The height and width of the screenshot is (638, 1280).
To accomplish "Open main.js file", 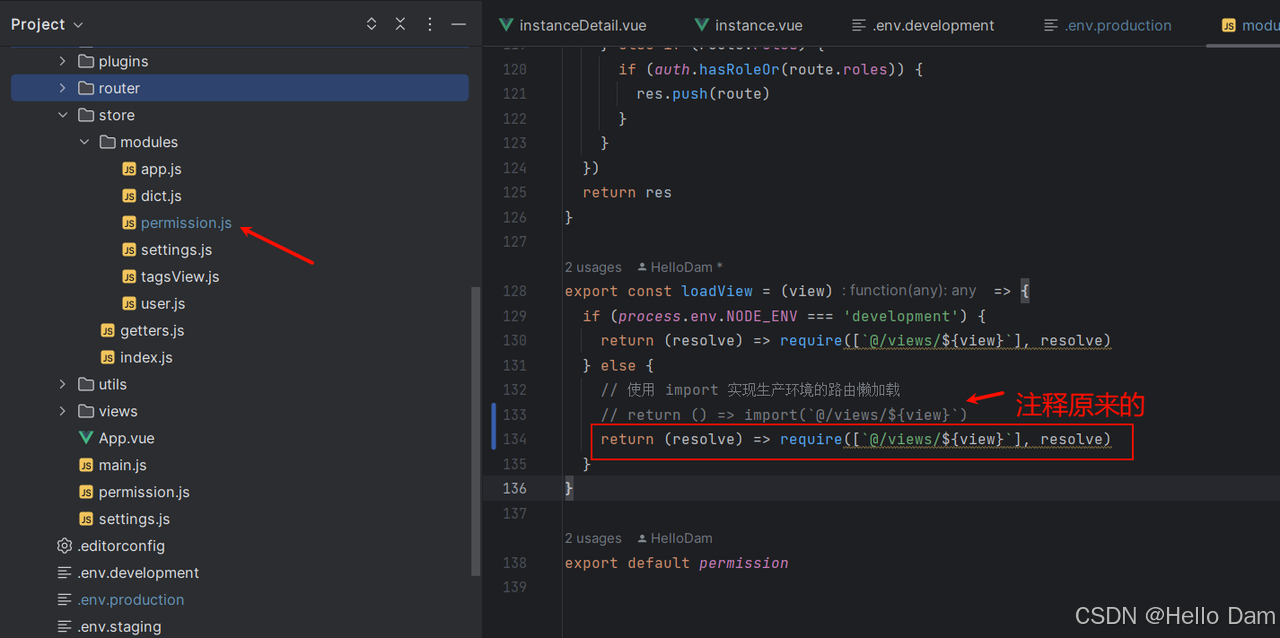I will click(123, 465).
